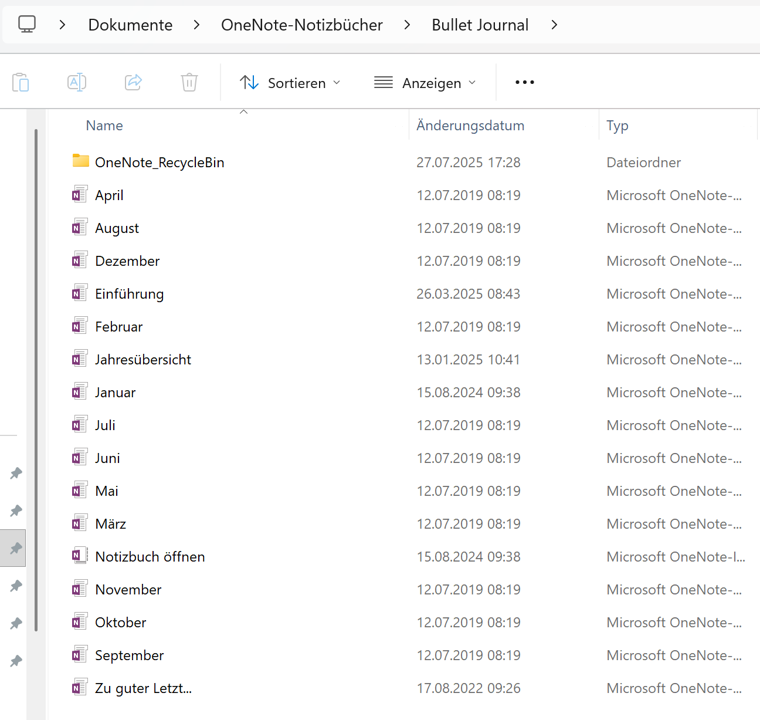Click the delete trash can icon
The height and width of the screenshot is (720, 760).
pos(189,83)
